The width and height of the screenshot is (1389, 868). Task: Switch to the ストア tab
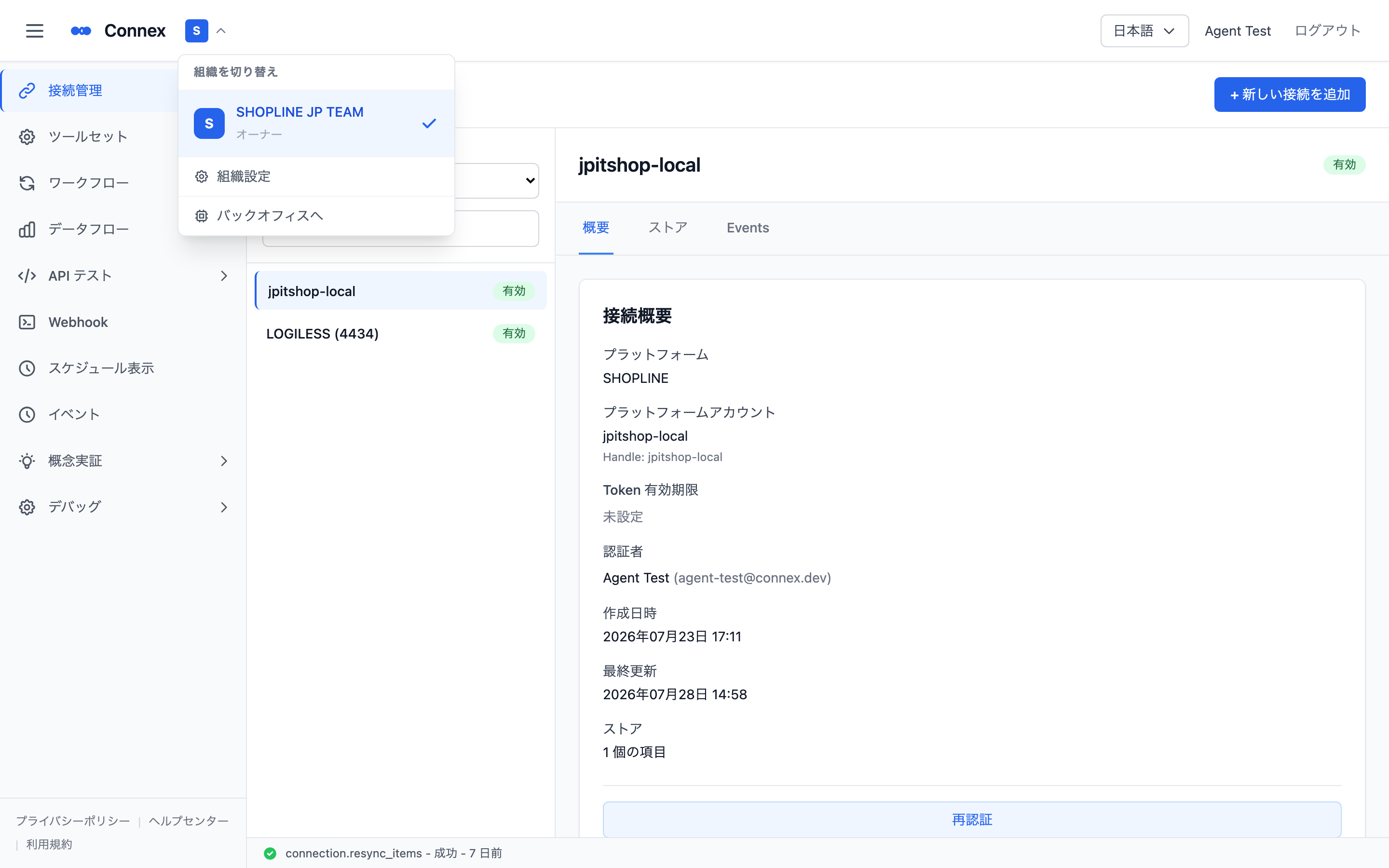point(668,228)
